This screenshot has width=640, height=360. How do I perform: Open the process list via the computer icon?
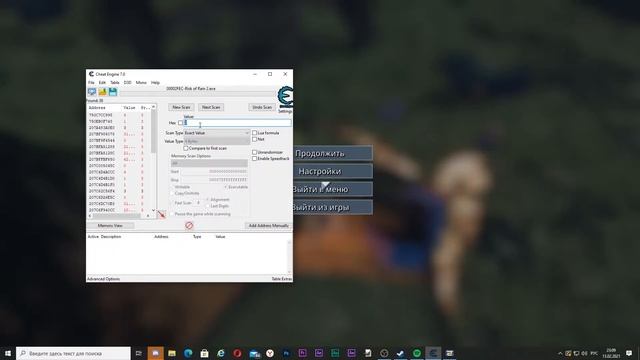(92, 92)
